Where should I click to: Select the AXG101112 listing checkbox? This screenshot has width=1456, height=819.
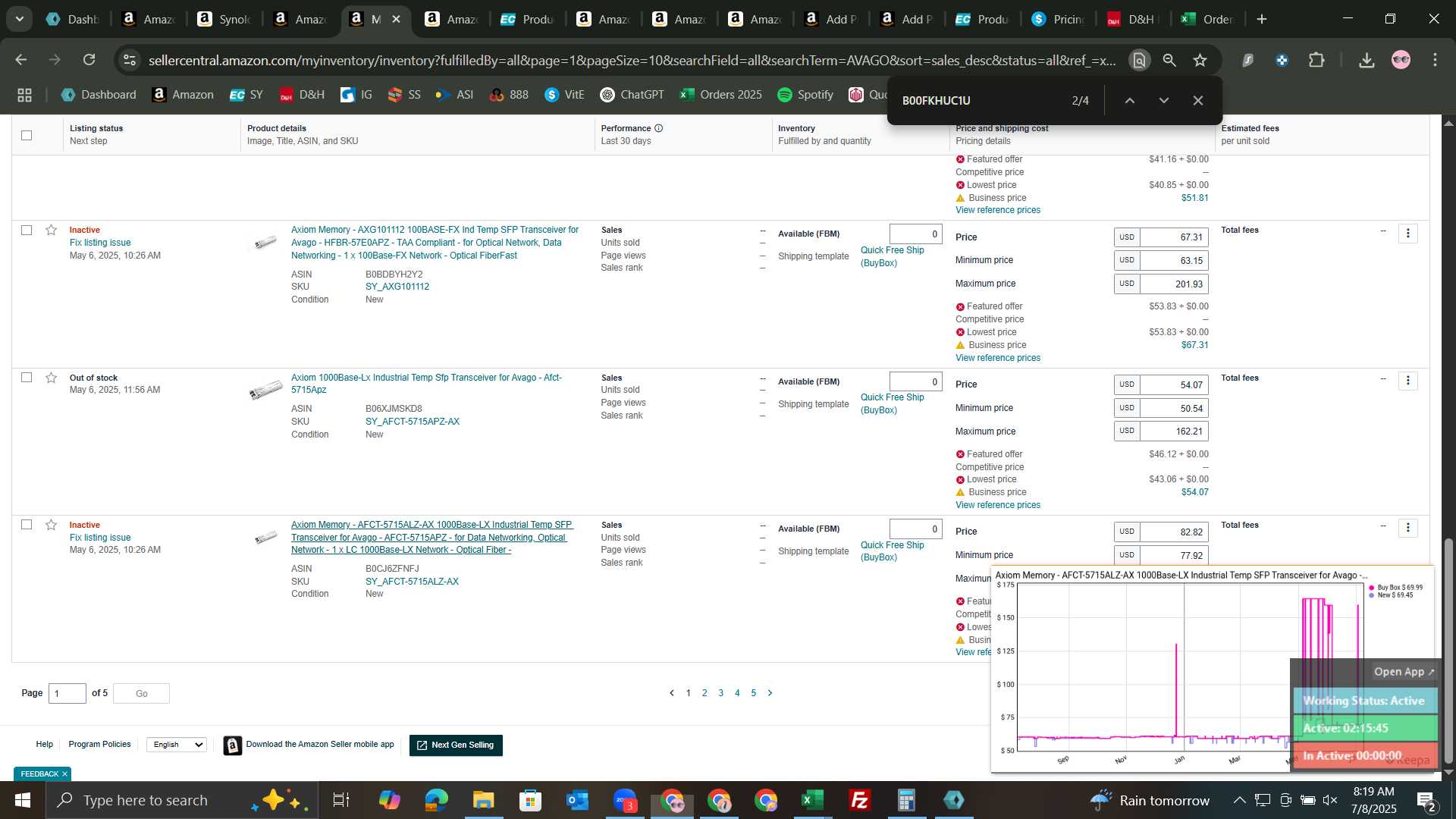(x=27, y=230)
